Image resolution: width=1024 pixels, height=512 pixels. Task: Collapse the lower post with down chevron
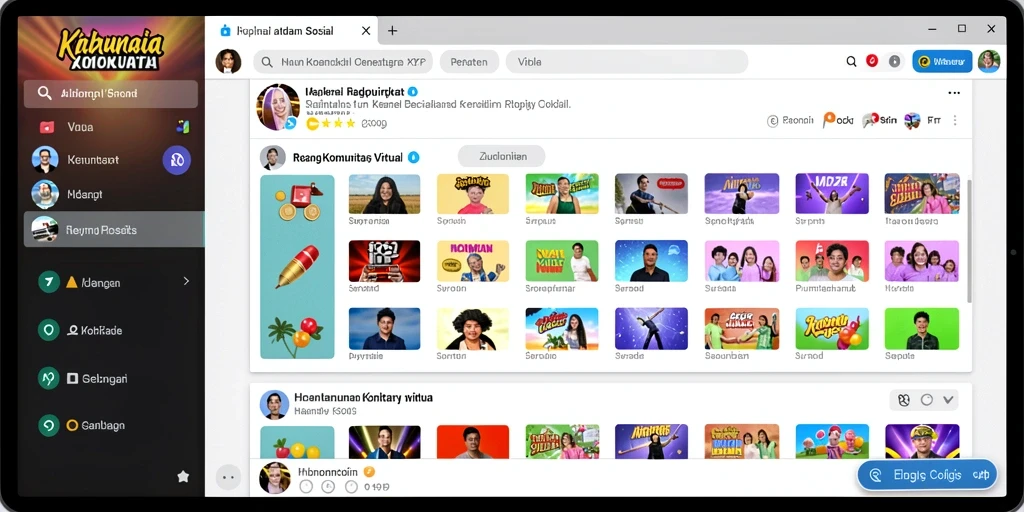point(948,400)
